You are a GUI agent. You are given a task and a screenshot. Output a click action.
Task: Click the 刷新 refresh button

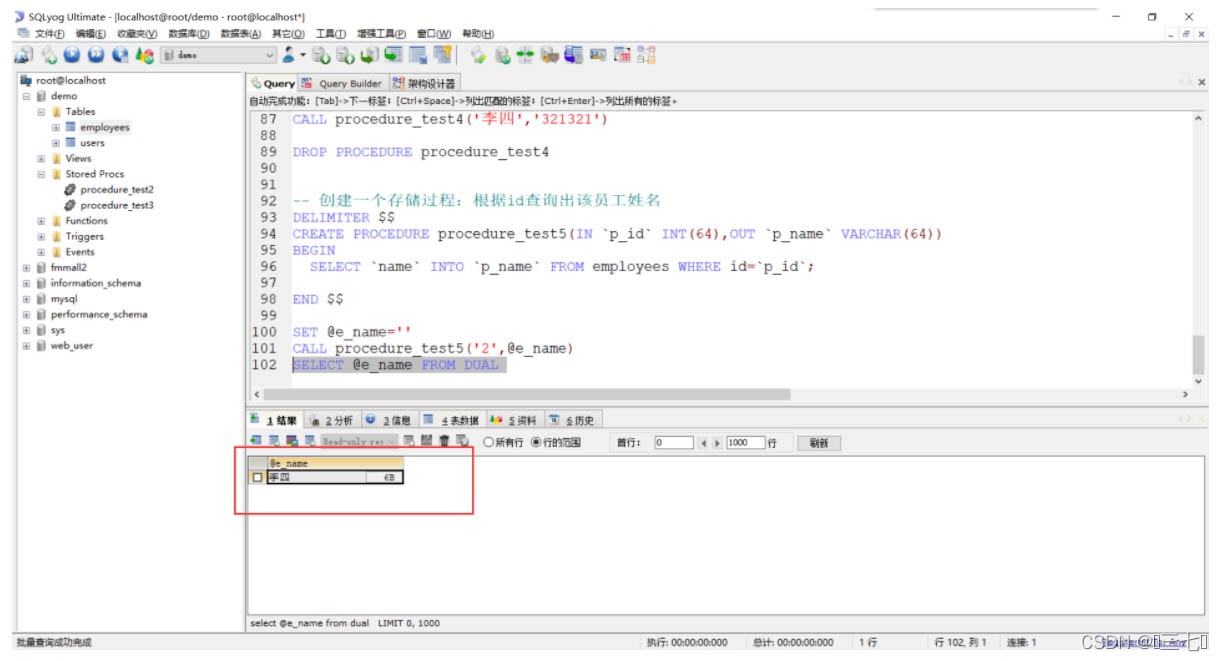pos(819,442)
